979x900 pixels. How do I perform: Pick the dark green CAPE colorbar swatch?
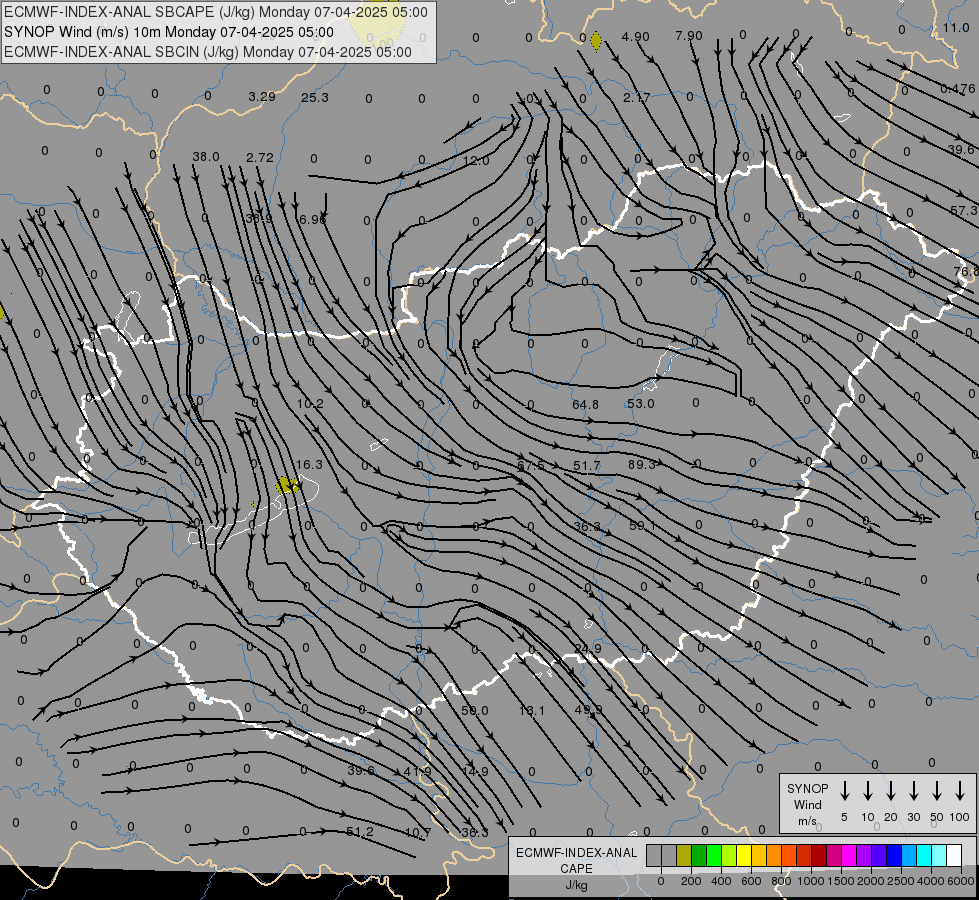[699, 855]
